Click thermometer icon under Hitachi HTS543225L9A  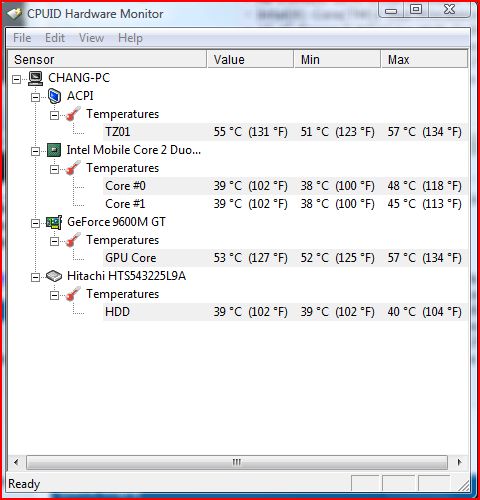pos(73,294)
